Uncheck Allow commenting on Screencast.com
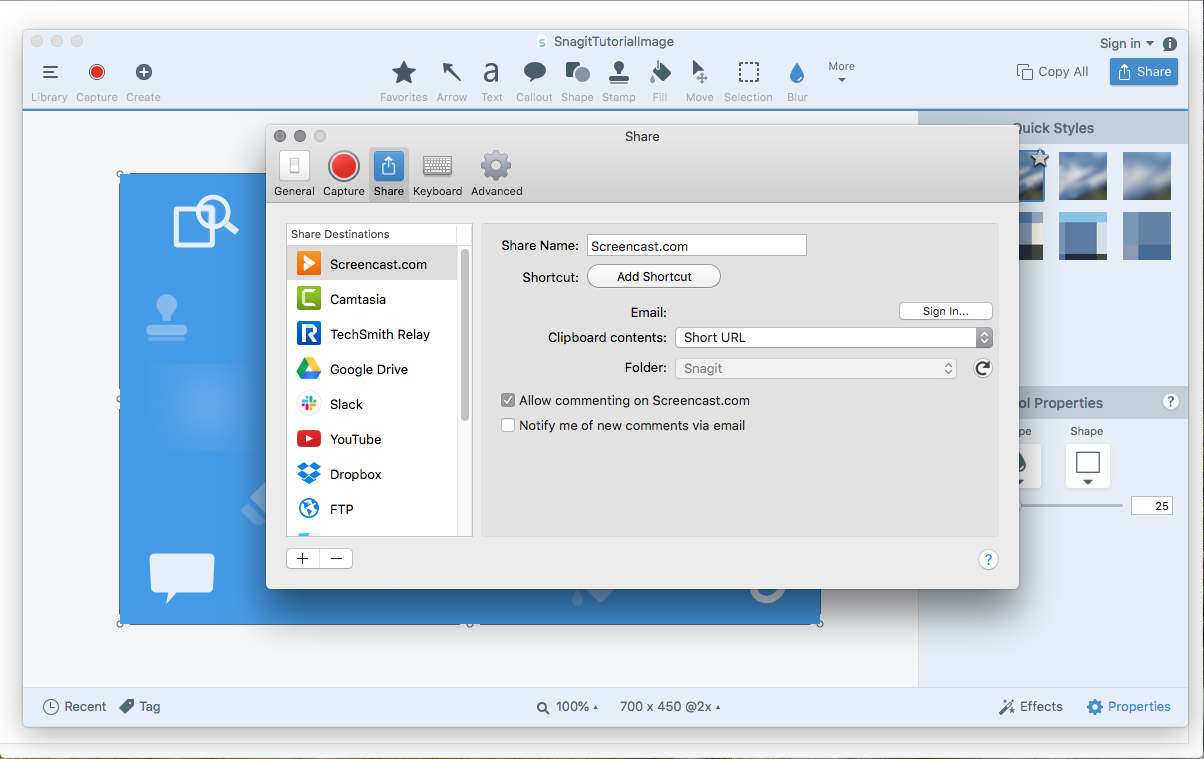This screenshot has height=759, width=1204. [x=508, y=400]
